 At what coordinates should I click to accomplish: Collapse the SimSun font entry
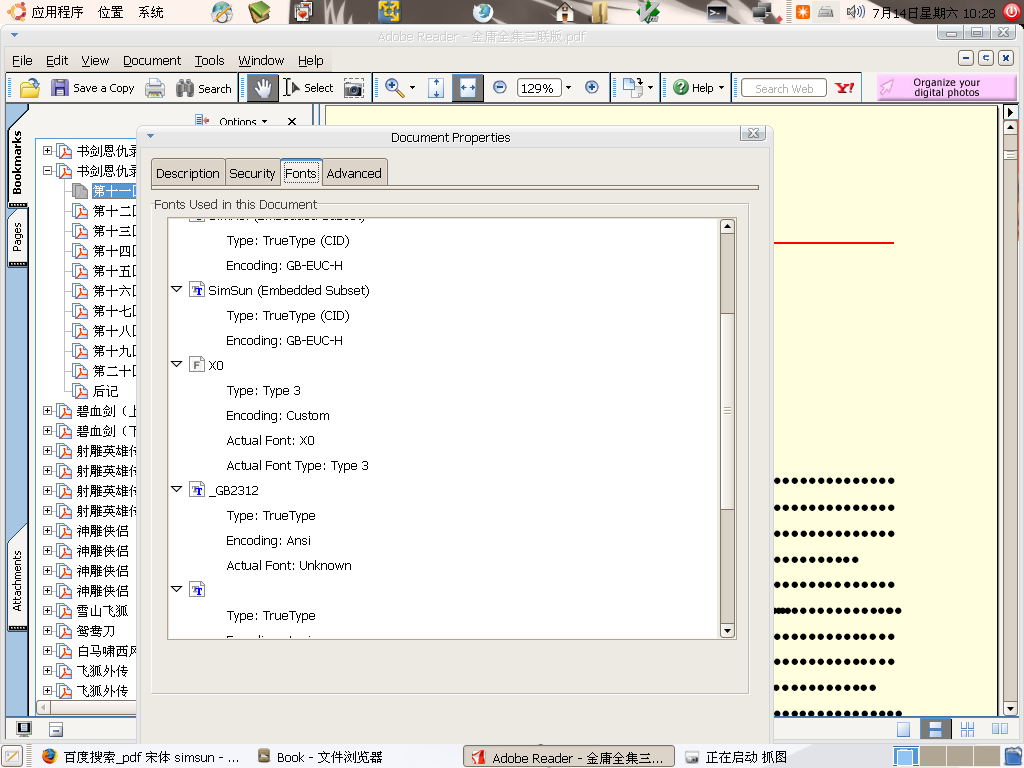coord(176,289)
